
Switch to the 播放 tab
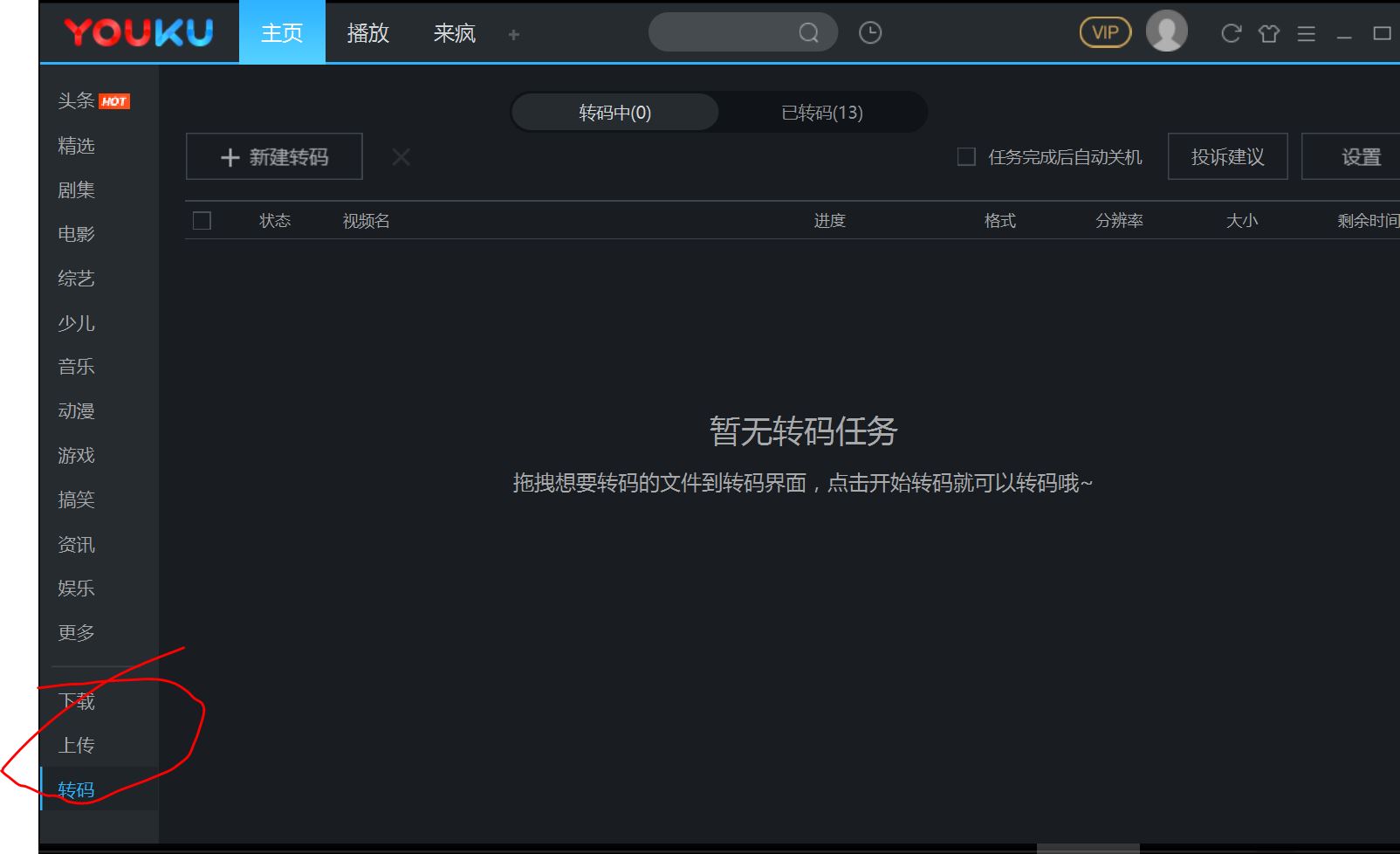point(368,33)
